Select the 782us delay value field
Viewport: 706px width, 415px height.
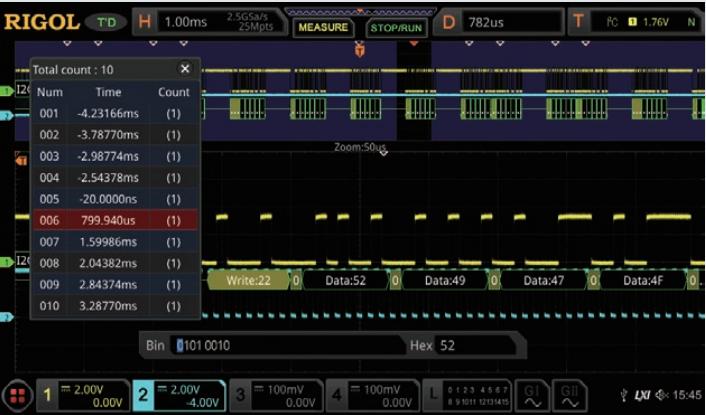tap(512, 22)
